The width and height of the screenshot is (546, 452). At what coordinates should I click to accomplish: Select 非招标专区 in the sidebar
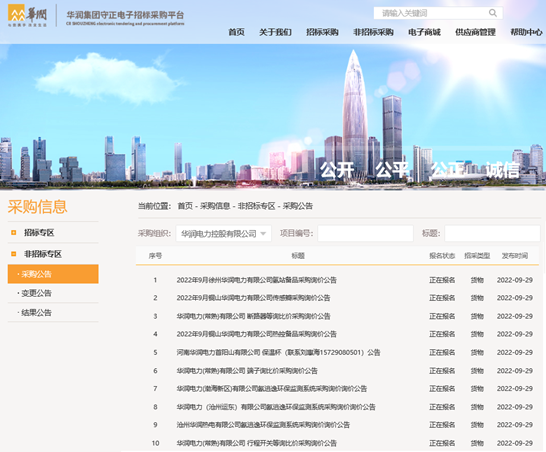43,254
